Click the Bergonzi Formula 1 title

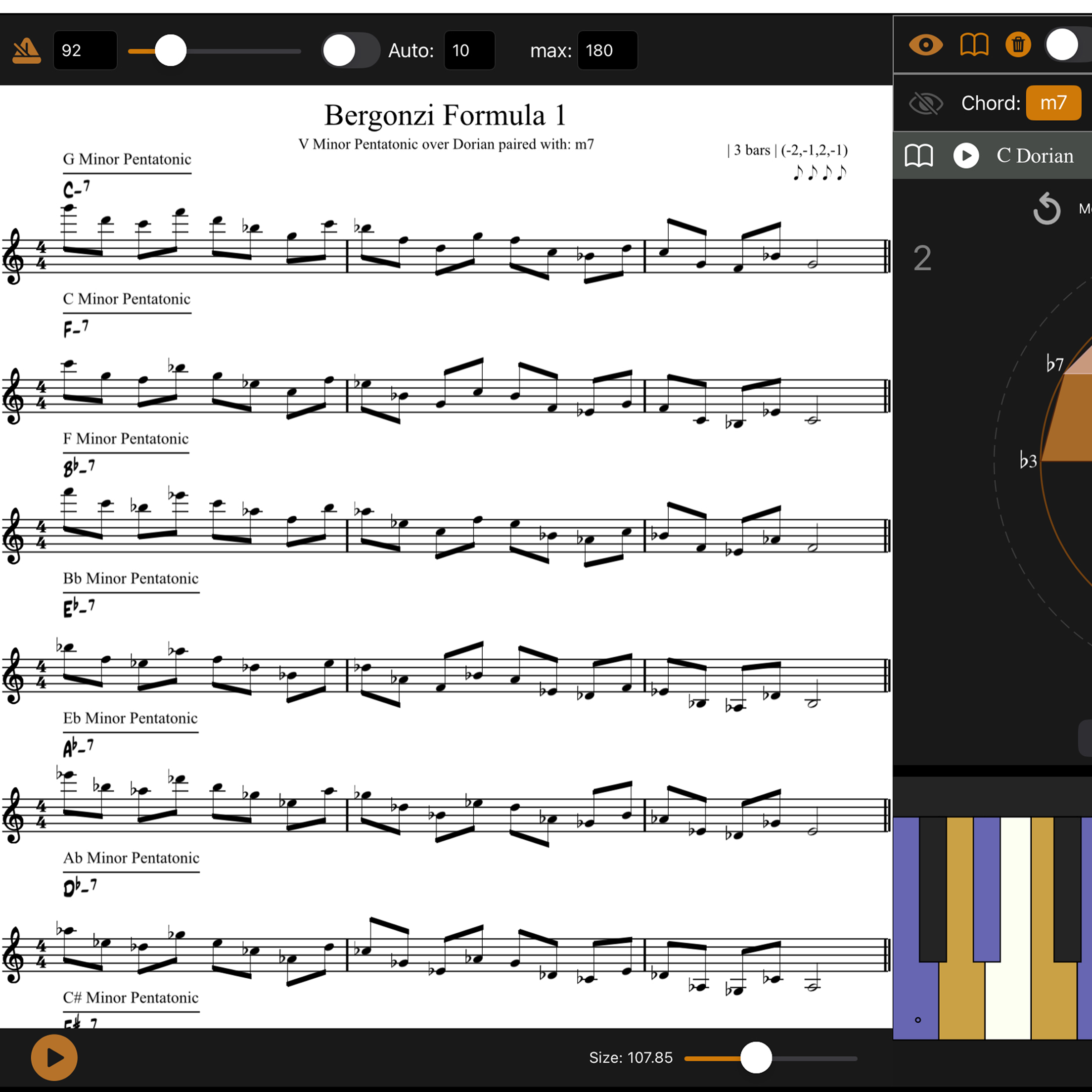pyautogui.click(x=446, y=116)
